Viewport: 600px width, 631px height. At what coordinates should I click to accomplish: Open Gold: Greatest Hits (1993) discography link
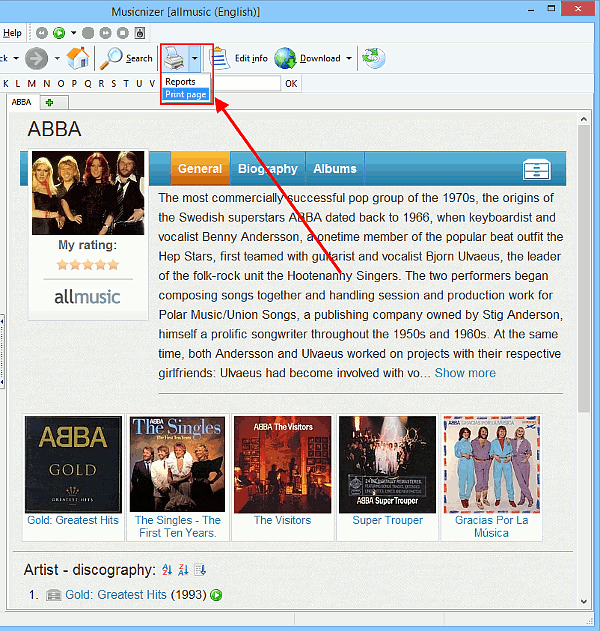[116, 595]
